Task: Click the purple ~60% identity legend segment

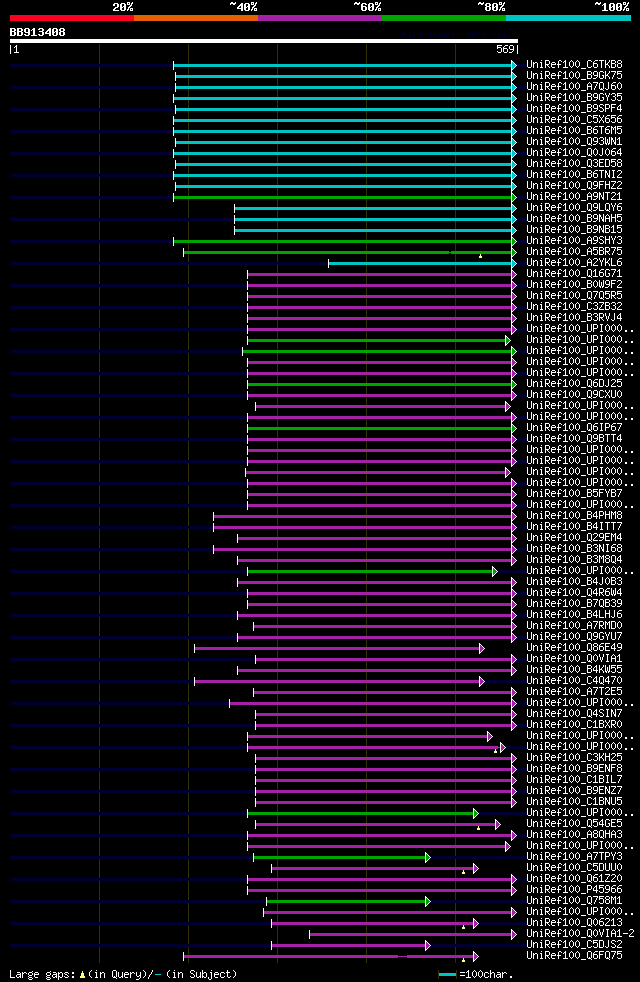Action: coord(320,18)
